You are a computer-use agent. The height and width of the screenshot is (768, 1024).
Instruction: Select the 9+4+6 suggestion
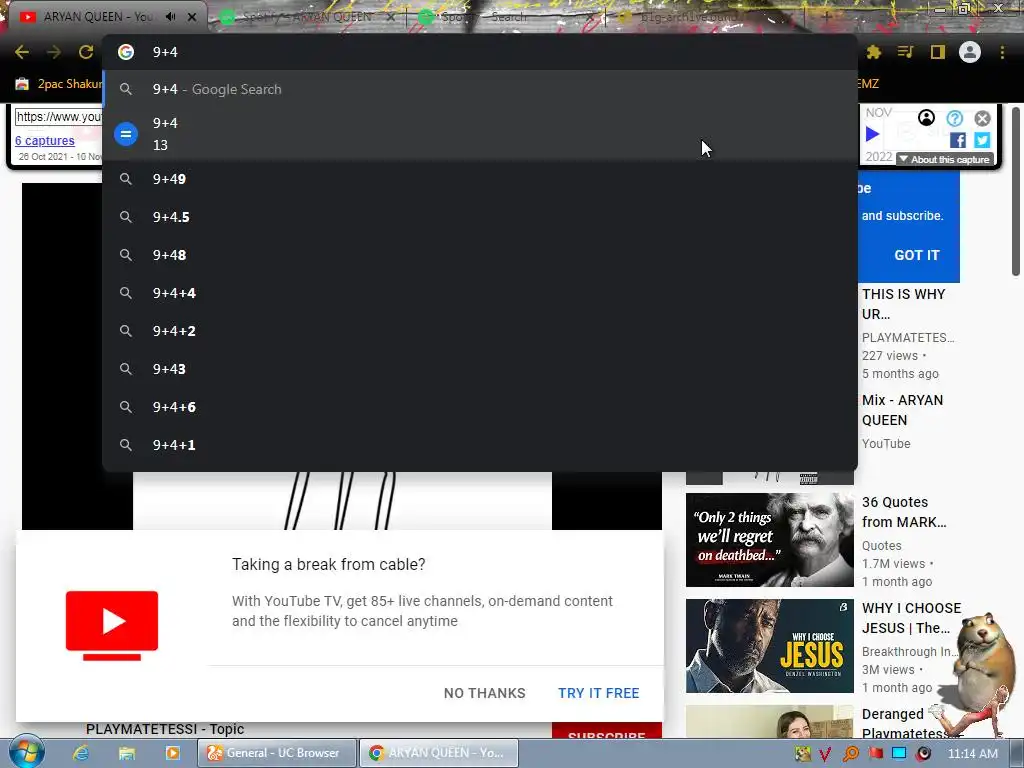480,407
